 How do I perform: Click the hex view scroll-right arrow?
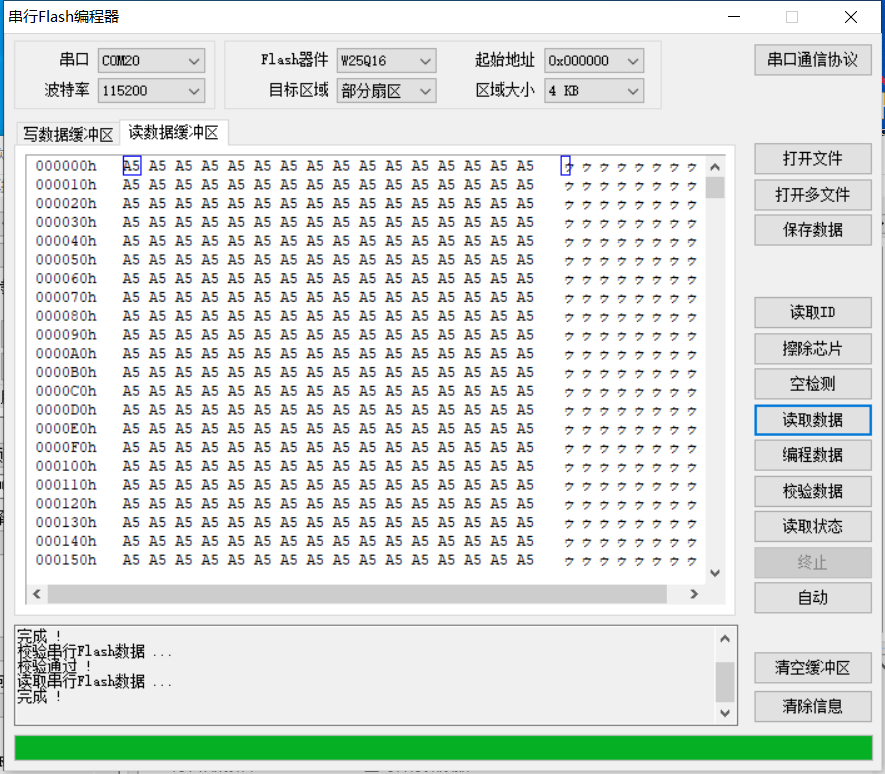pyautogui.click(x=694, y=594)
